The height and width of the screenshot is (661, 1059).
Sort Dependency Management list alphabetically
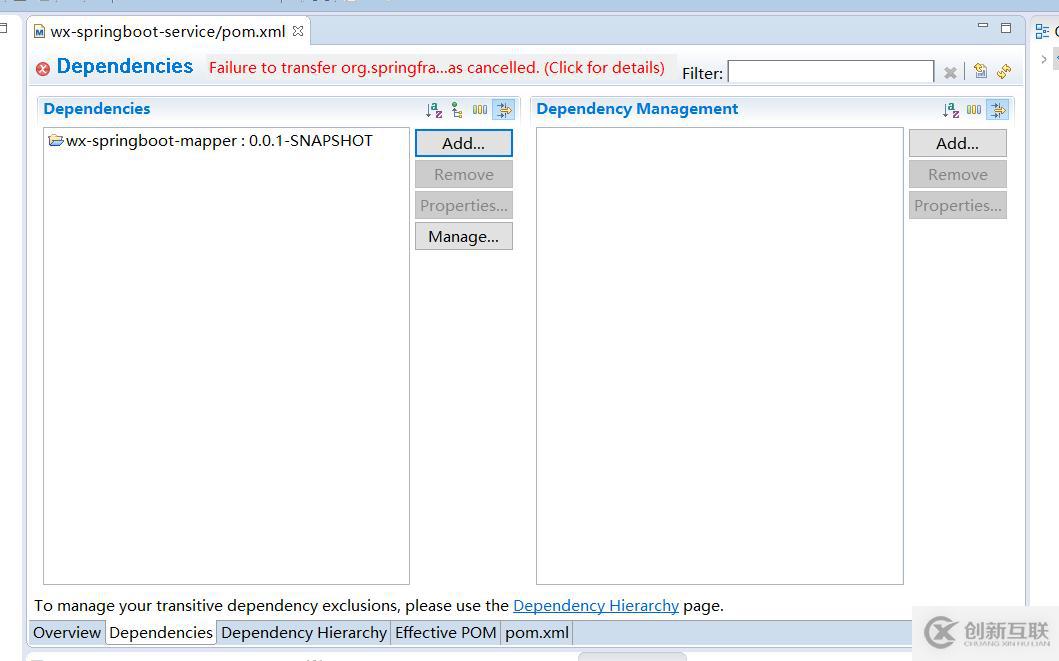(x=951, y=109)
